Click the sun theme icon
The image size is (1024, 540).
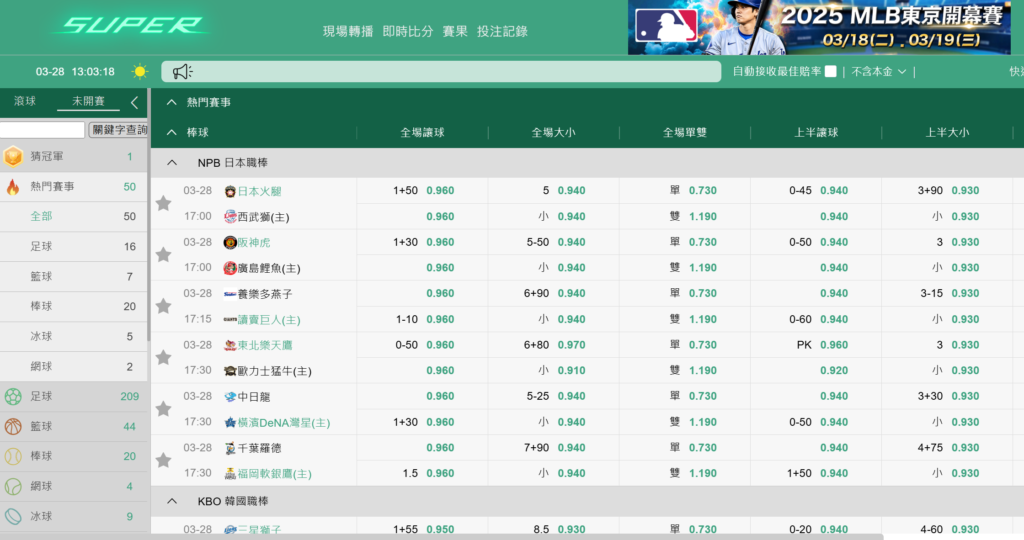(139, 72)
